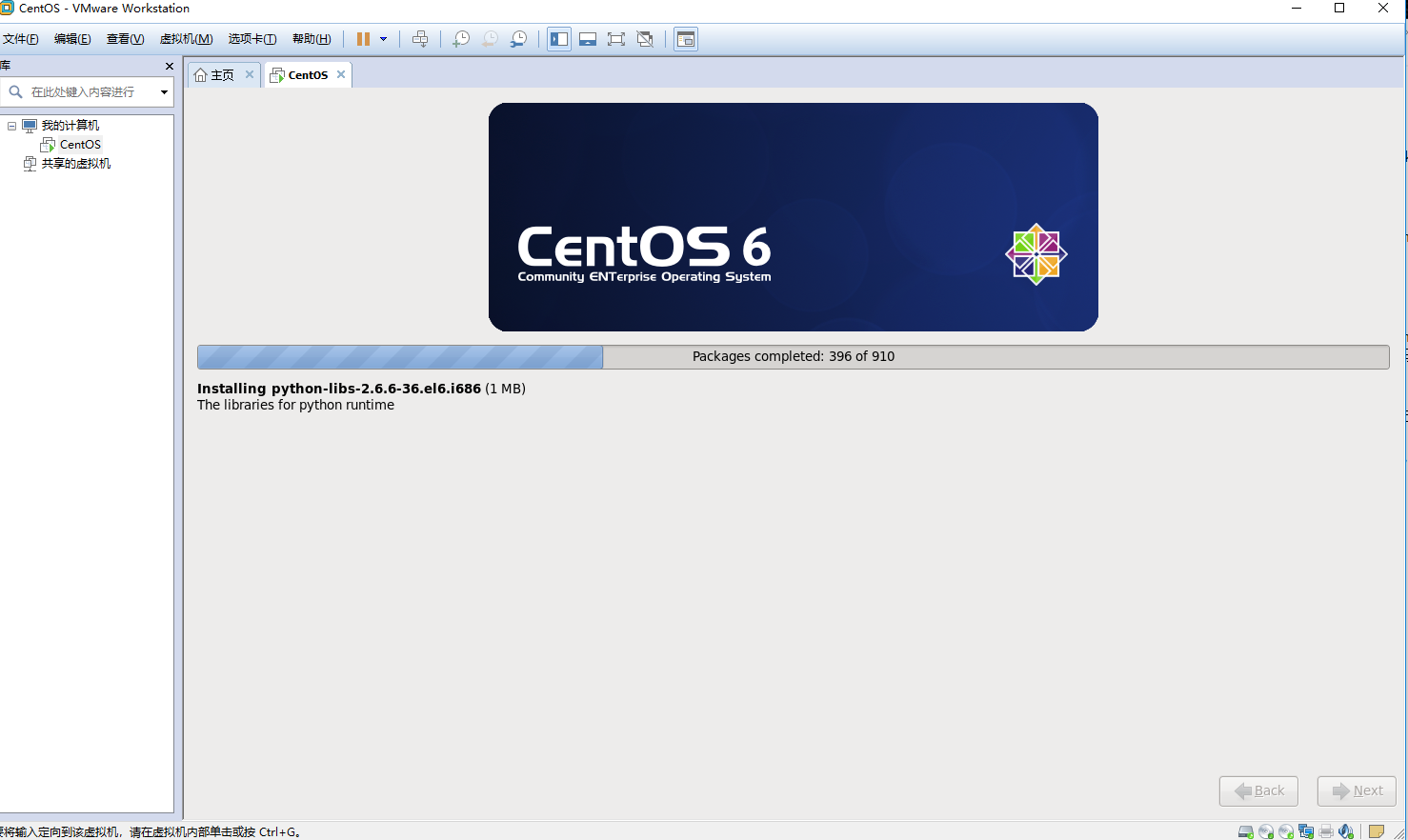Close the CentOS tab
Viewport: 1408px width, 840px height.
coord(341,74)
